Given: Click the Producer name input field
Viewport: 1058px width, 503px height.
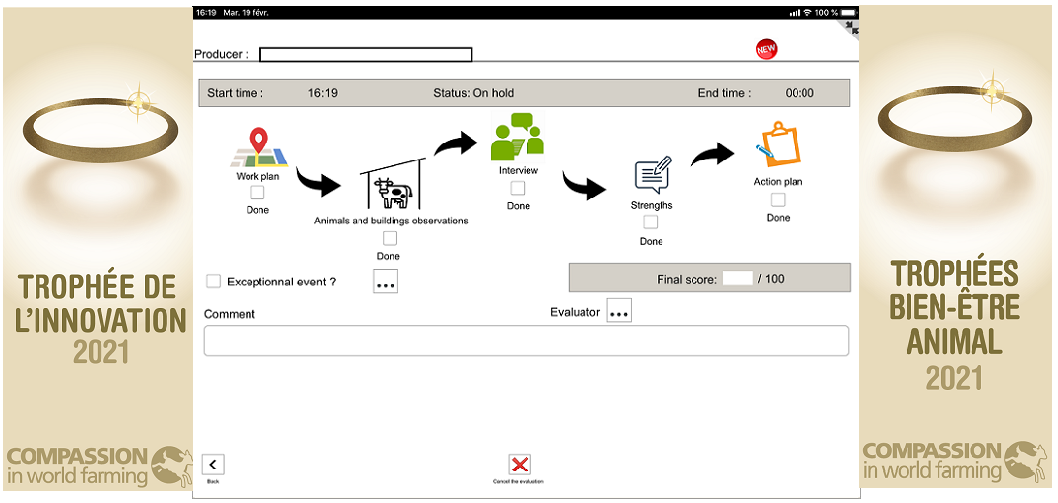Looking at the screenshot, I should pyautogui.click(x=366, y=55).
